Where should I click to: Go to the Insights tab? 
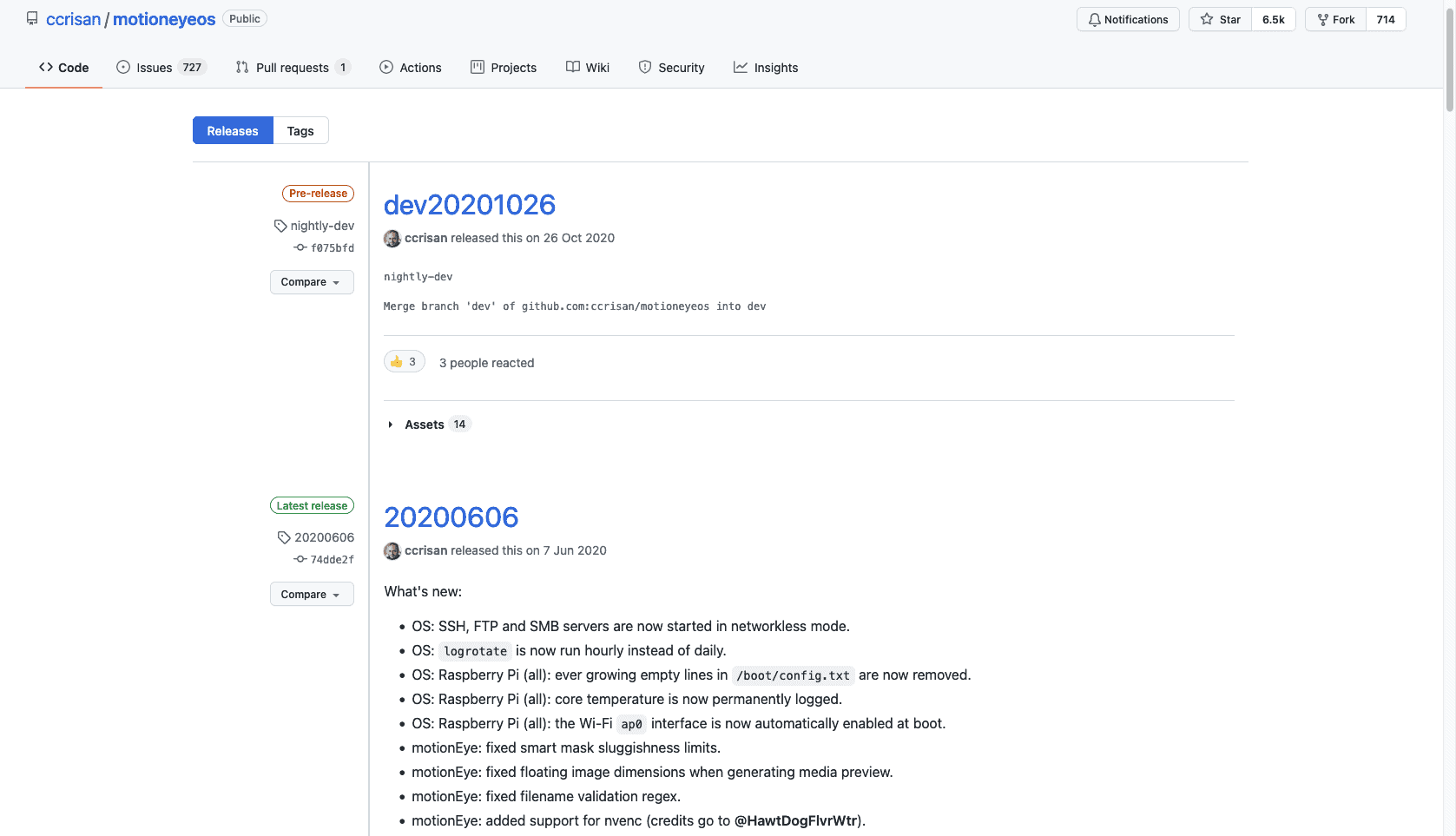click(766, 68)
